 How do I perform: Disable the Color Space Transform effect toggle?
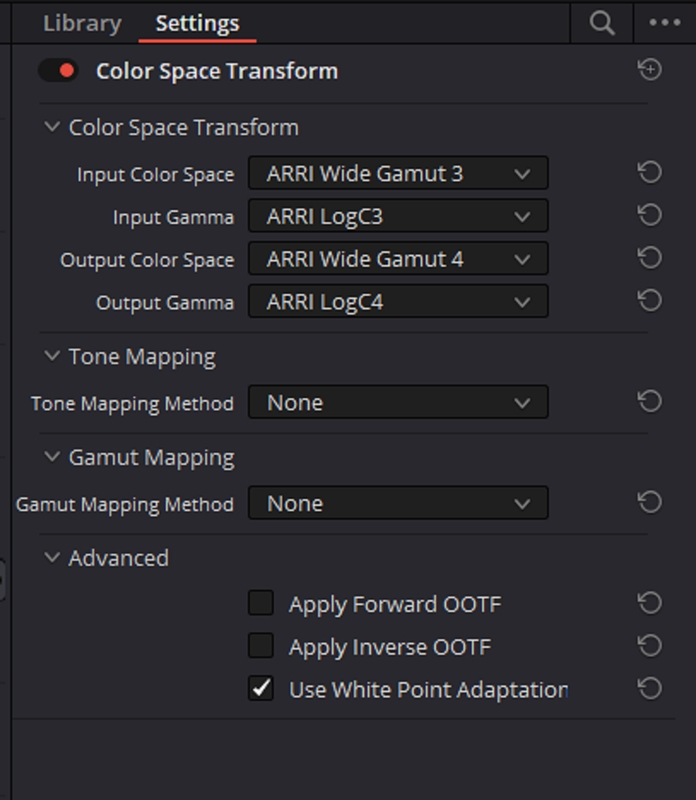coord(58,70)
